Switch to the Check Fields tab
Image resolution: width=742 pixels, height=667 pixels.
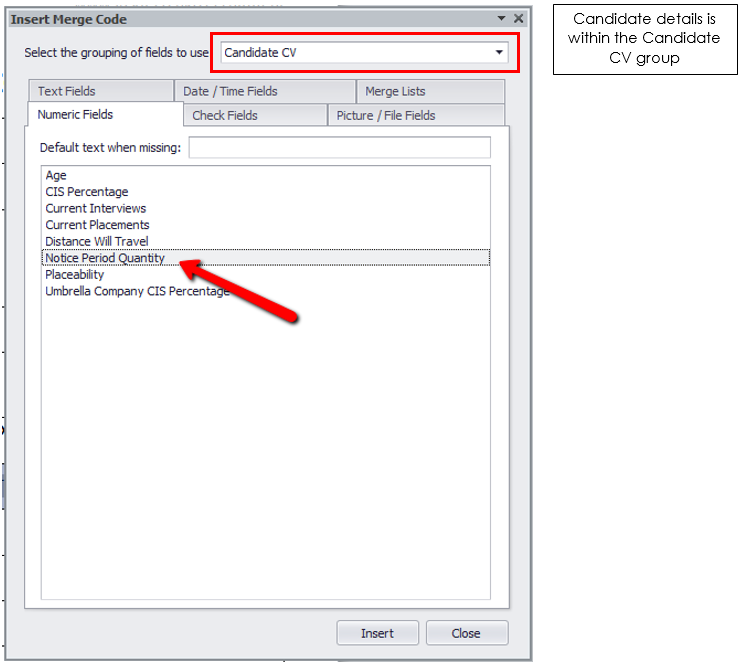pos(225,116)
